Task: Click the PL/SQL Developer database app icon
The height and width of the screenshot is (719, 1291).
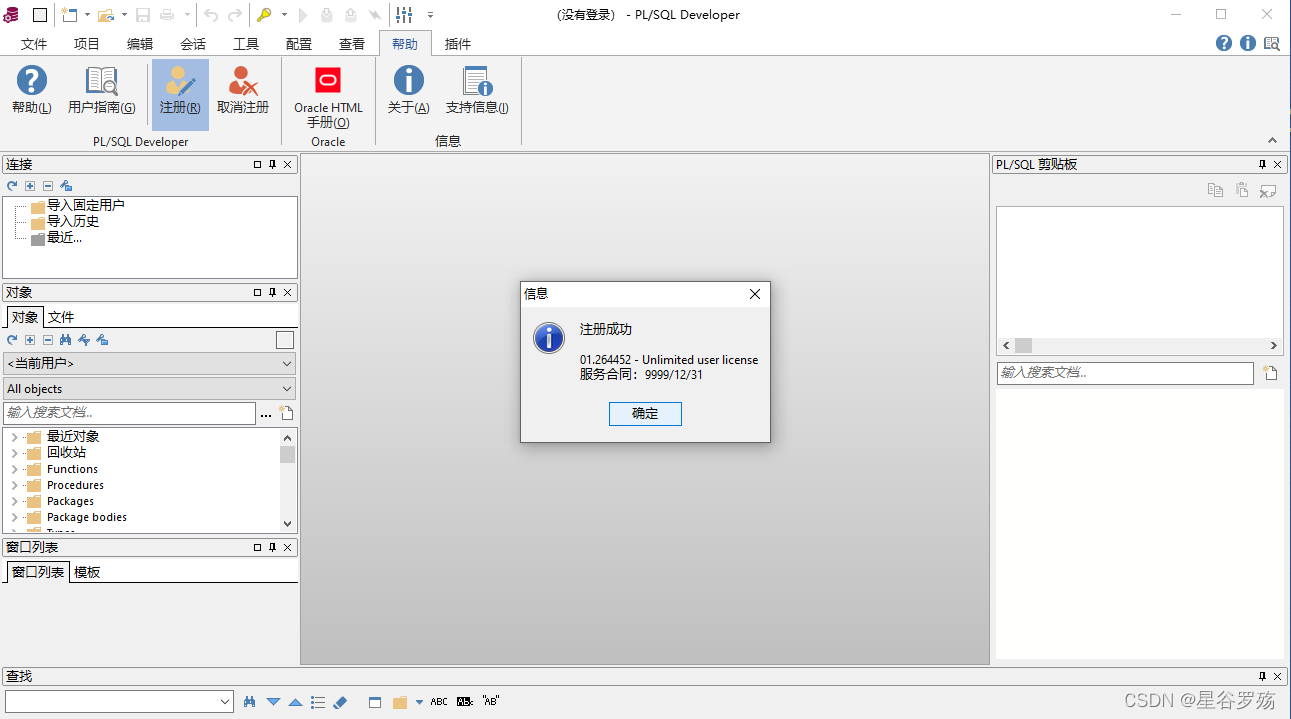Action: pyautogui.click(x=11, y=15)
